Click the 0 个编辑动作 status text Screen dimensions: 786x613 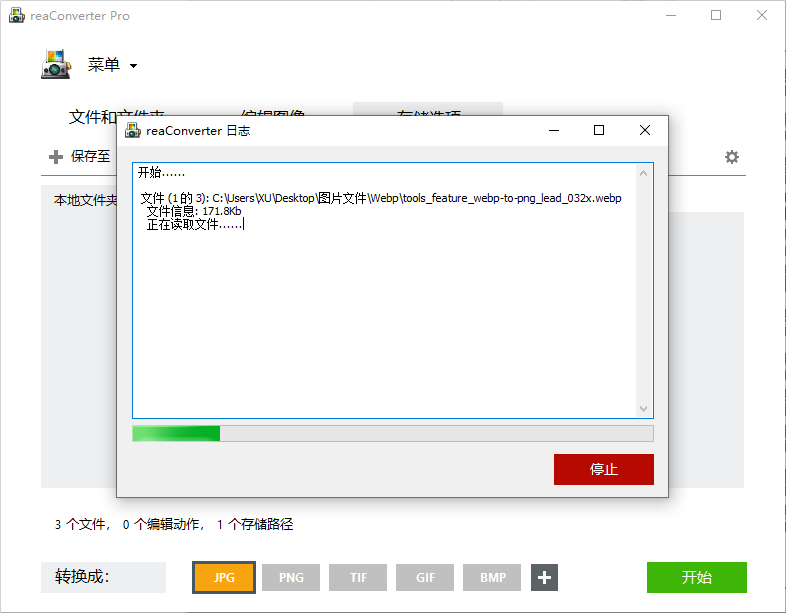(x=163, y=524)
